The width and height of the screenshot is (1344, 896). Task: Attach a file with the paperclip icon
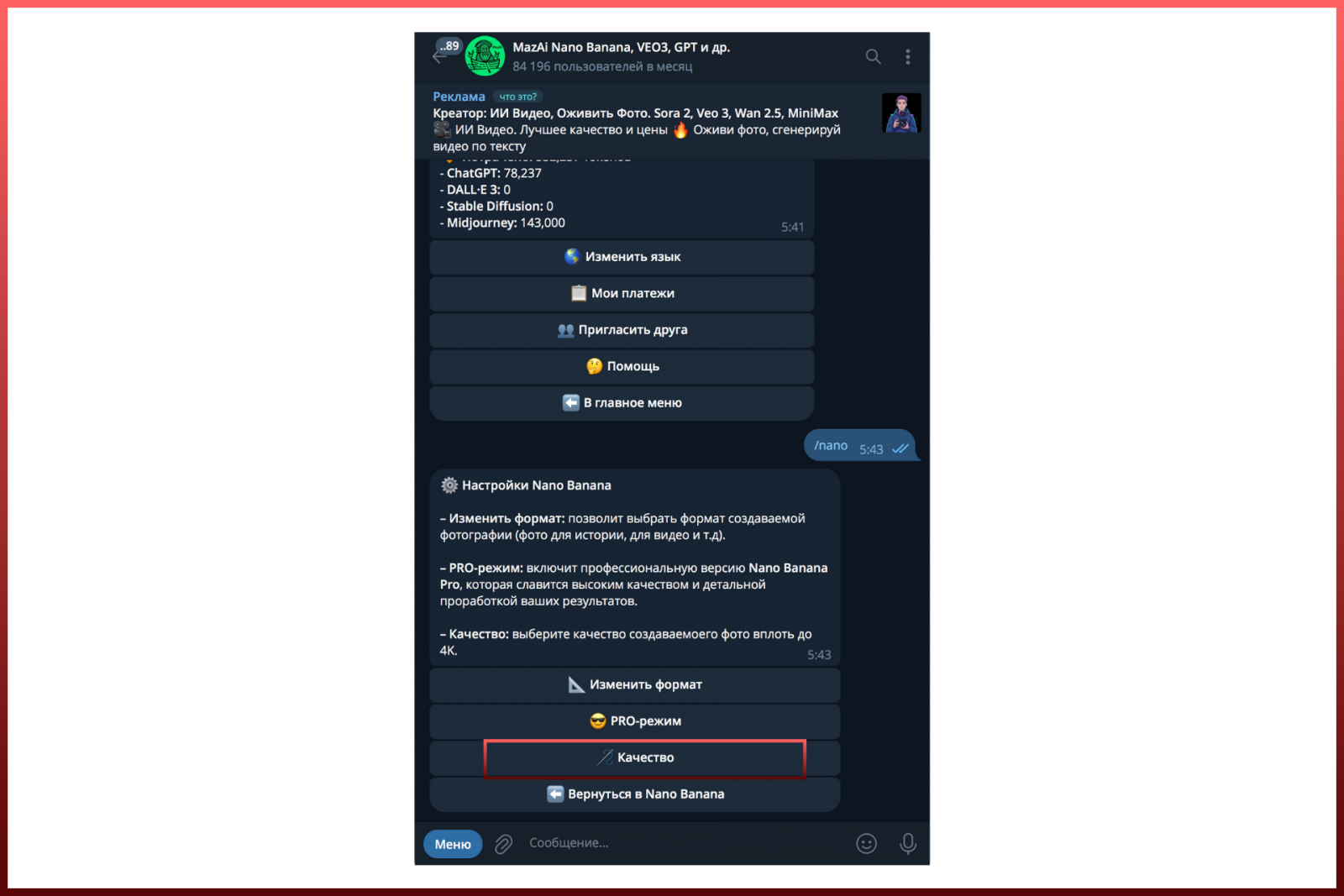[503, 844]
